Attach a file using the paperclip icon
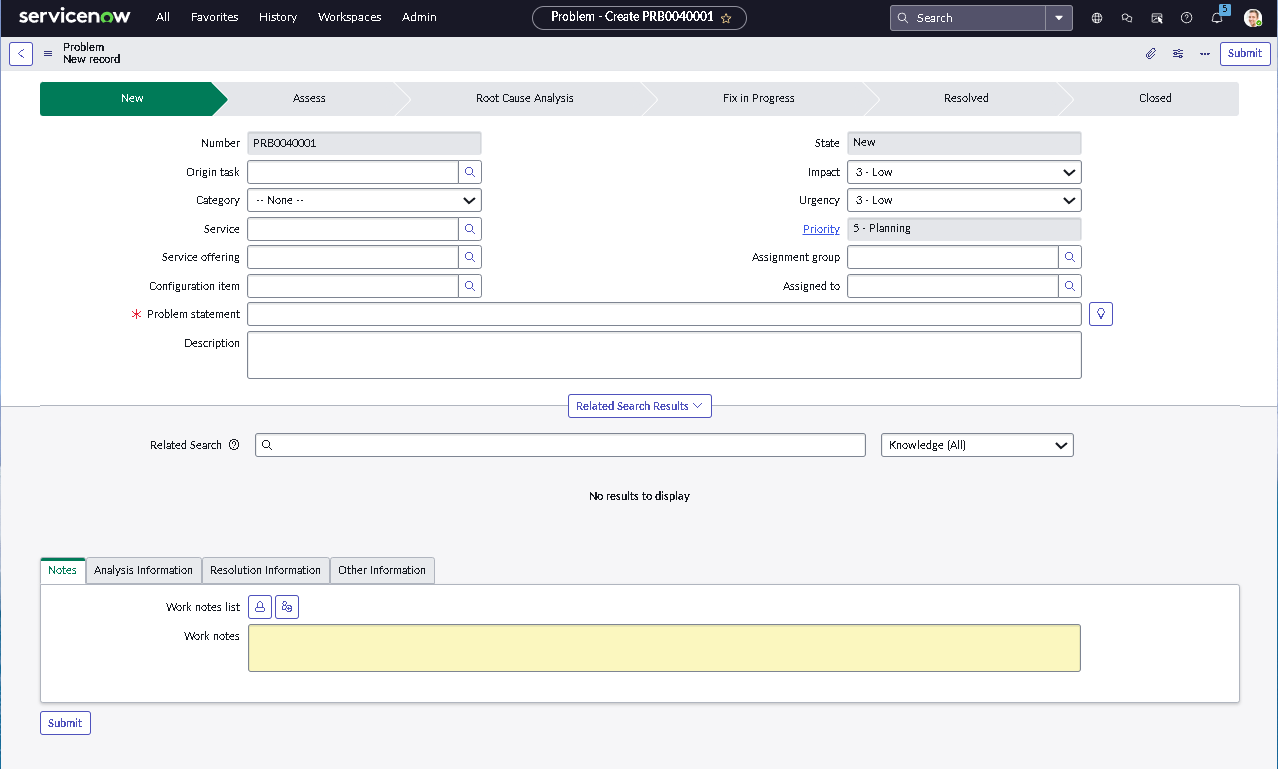Screen dimensions: 1278x769 (1150, 53)
